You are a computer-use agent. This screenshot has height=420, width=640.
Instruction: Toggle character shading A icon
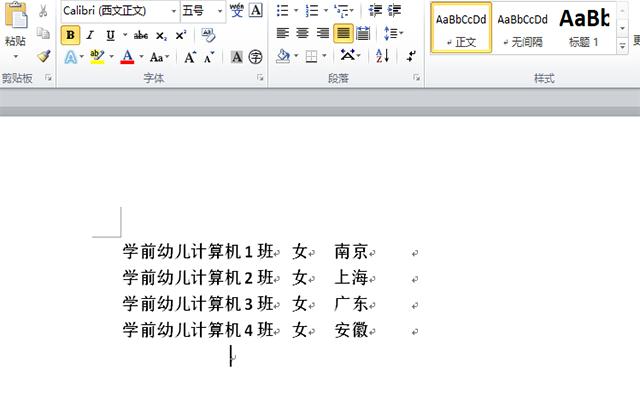click(x=236, y=57)
